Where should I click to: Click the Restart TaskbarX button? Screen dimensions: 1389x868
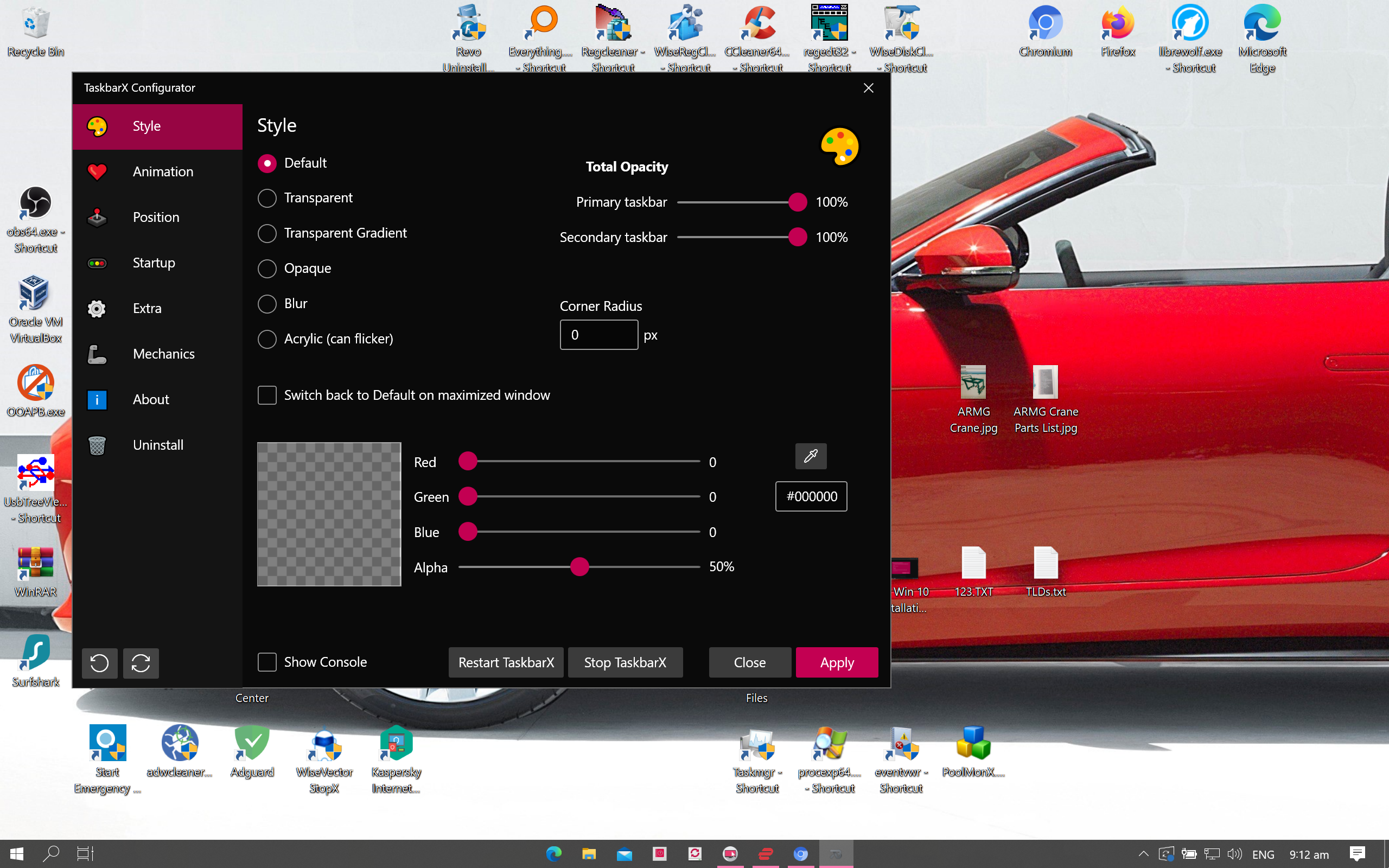tap(506, 662)
